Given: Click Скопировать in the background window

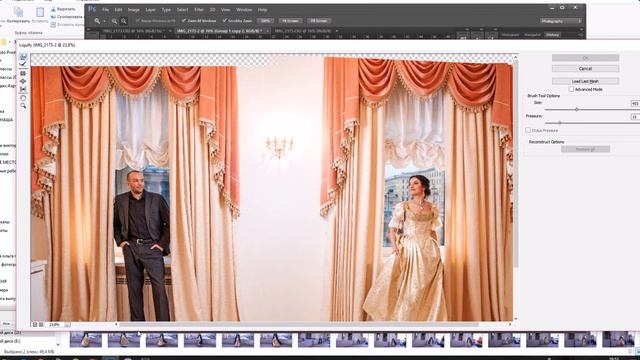Looking at the screenshot, I should coord(67,17).
